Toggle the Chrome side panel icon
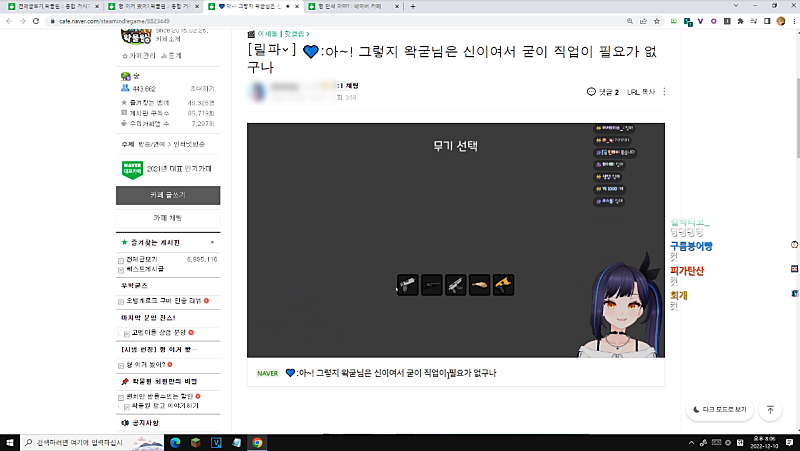Image resolution: width=800 pixels, height=451 pixels. point(767,21)
